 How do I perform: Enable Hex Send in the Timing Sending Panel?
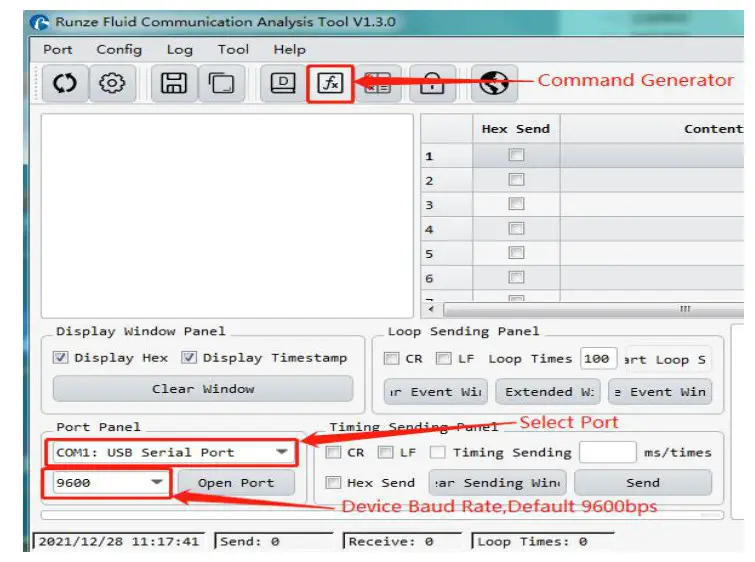[333, 483]
